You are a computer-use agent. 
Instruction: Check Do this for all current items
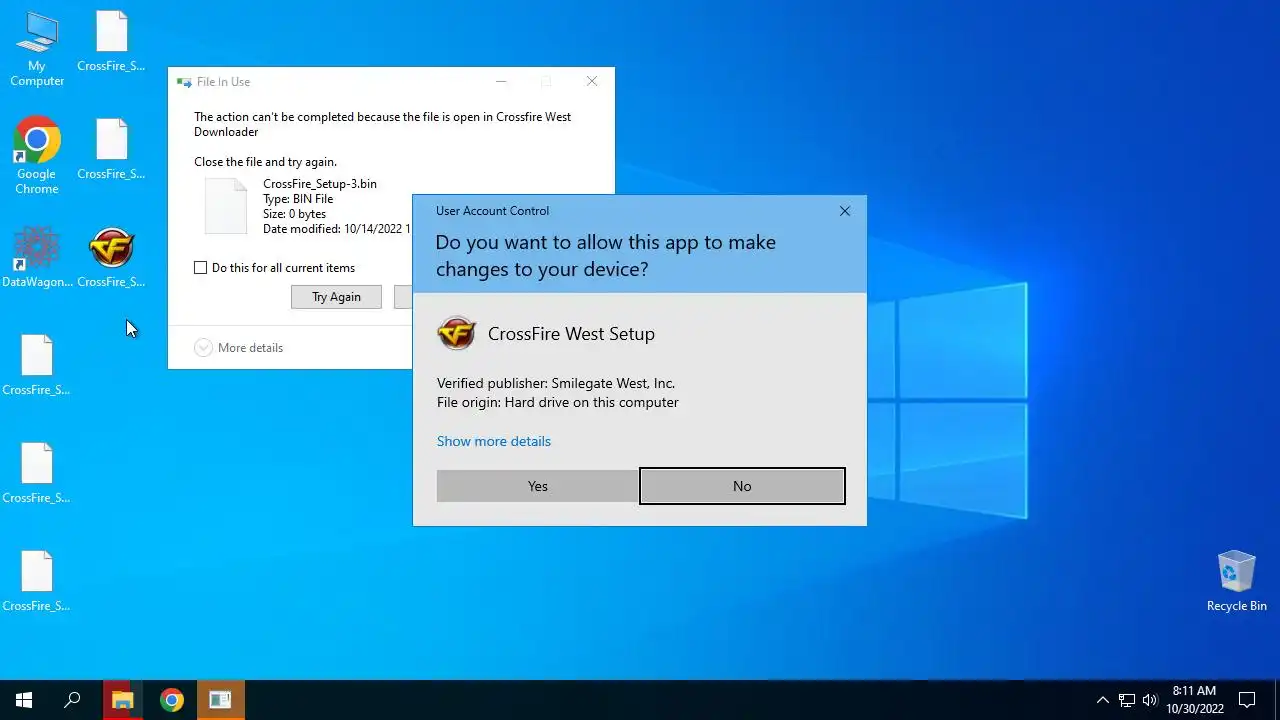coord(200,268)
